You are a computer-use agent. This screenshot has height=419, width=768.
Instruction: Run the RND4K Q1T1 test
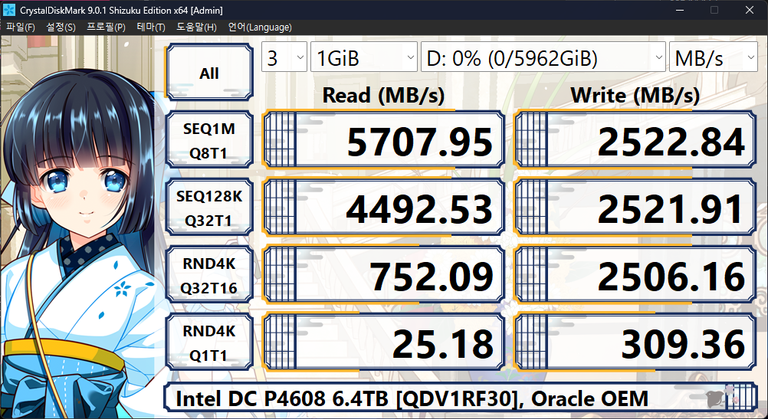click(x=209, y=343)
